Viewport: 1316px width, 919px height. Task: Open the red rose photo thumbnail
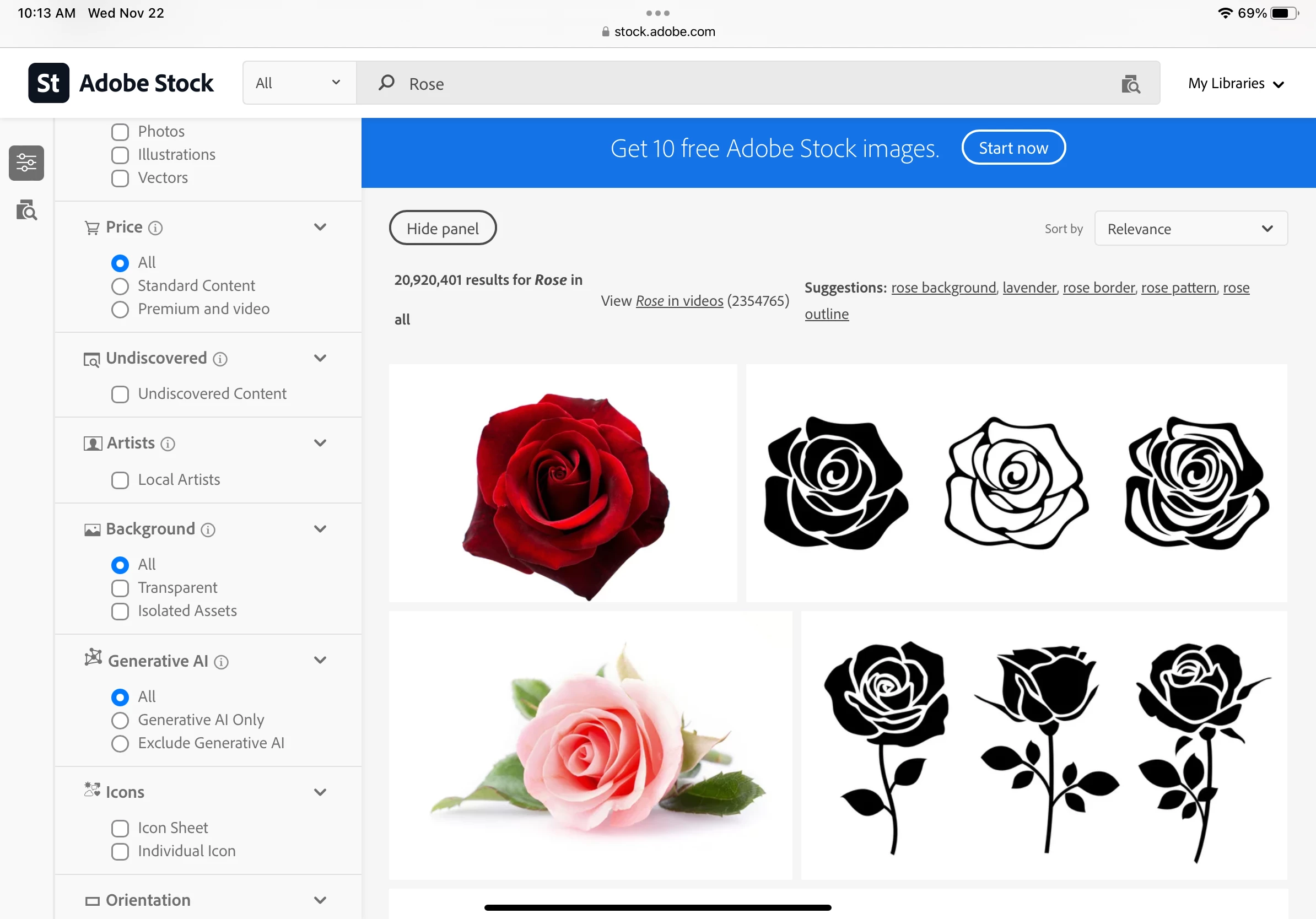[x=563, y=483]
